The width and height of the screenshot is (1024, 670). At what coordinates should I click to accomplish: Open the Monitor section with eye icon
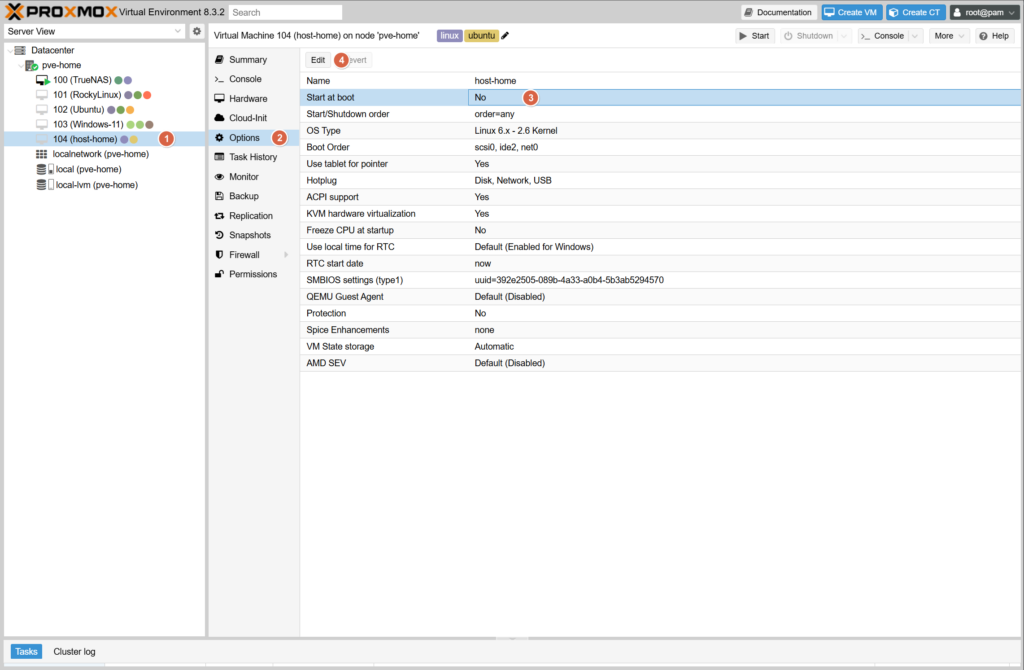point(243,177)
